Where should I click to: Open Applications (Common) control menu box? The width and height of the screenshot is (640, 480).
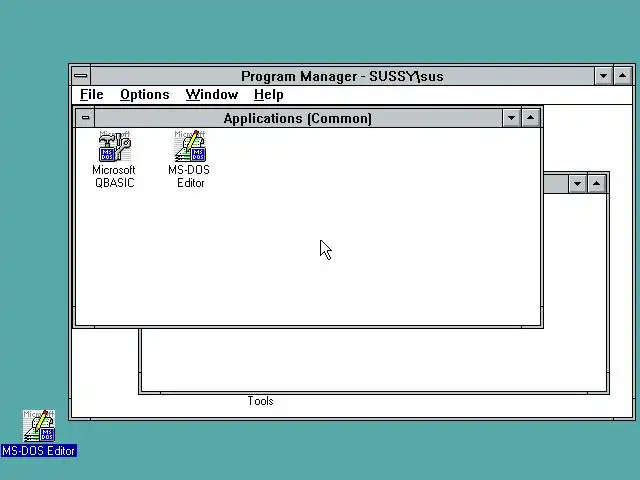point(85,118)
